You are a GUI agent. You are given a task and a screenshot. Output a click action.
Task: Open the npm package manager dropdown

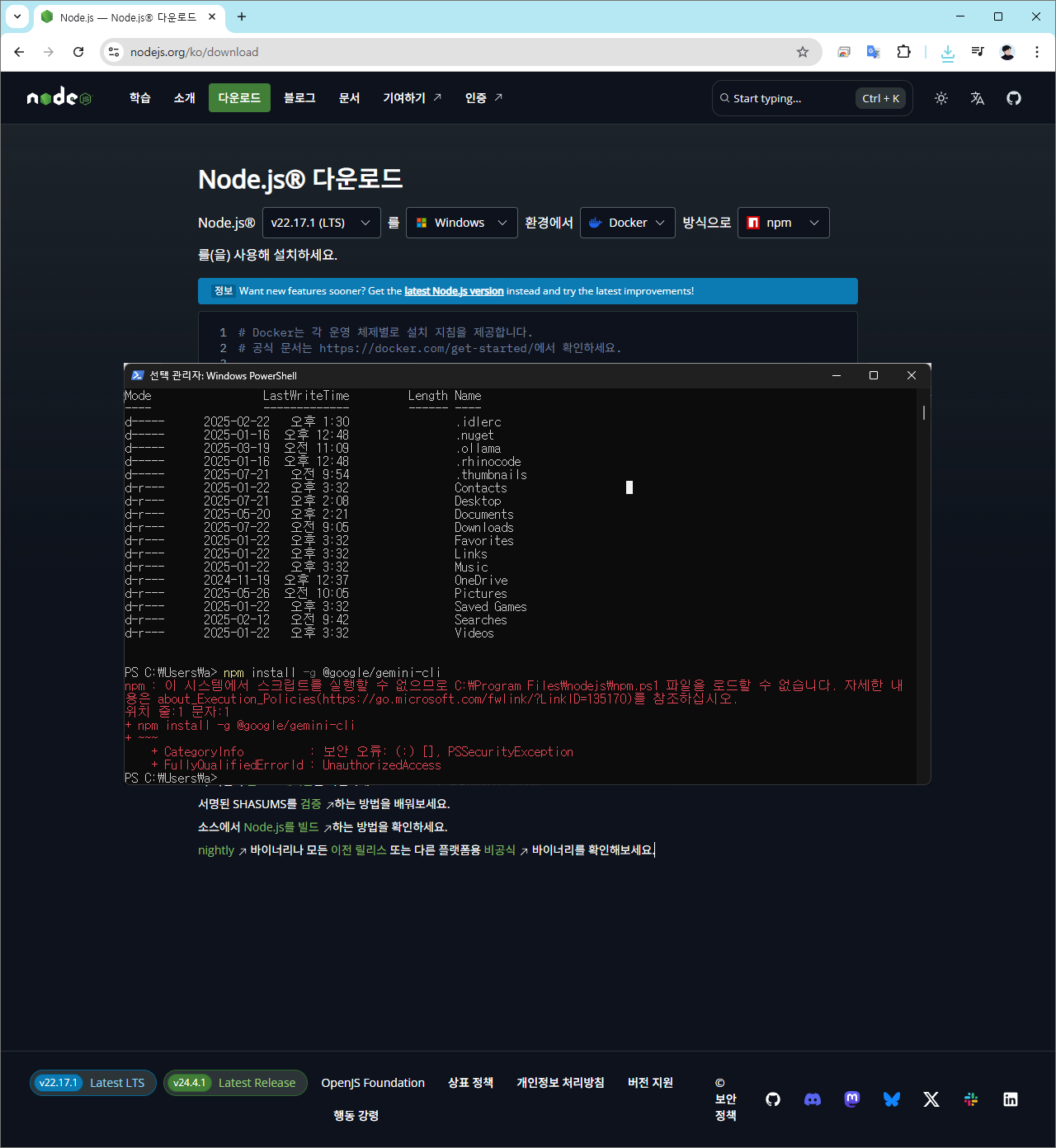tap(783, 223)
